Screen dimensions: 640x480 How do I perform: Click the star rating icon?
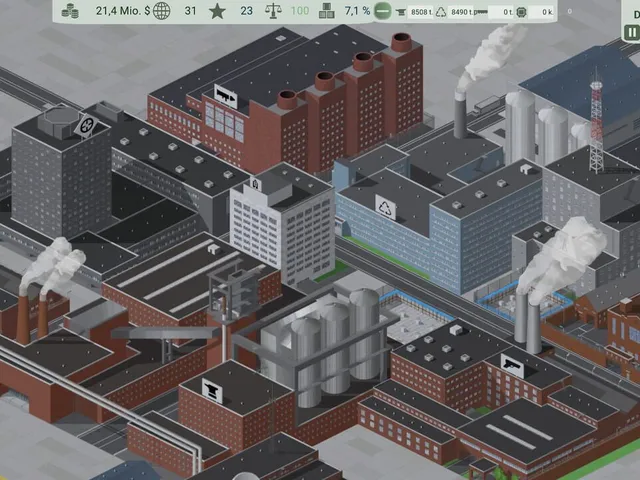click(217, 11)
